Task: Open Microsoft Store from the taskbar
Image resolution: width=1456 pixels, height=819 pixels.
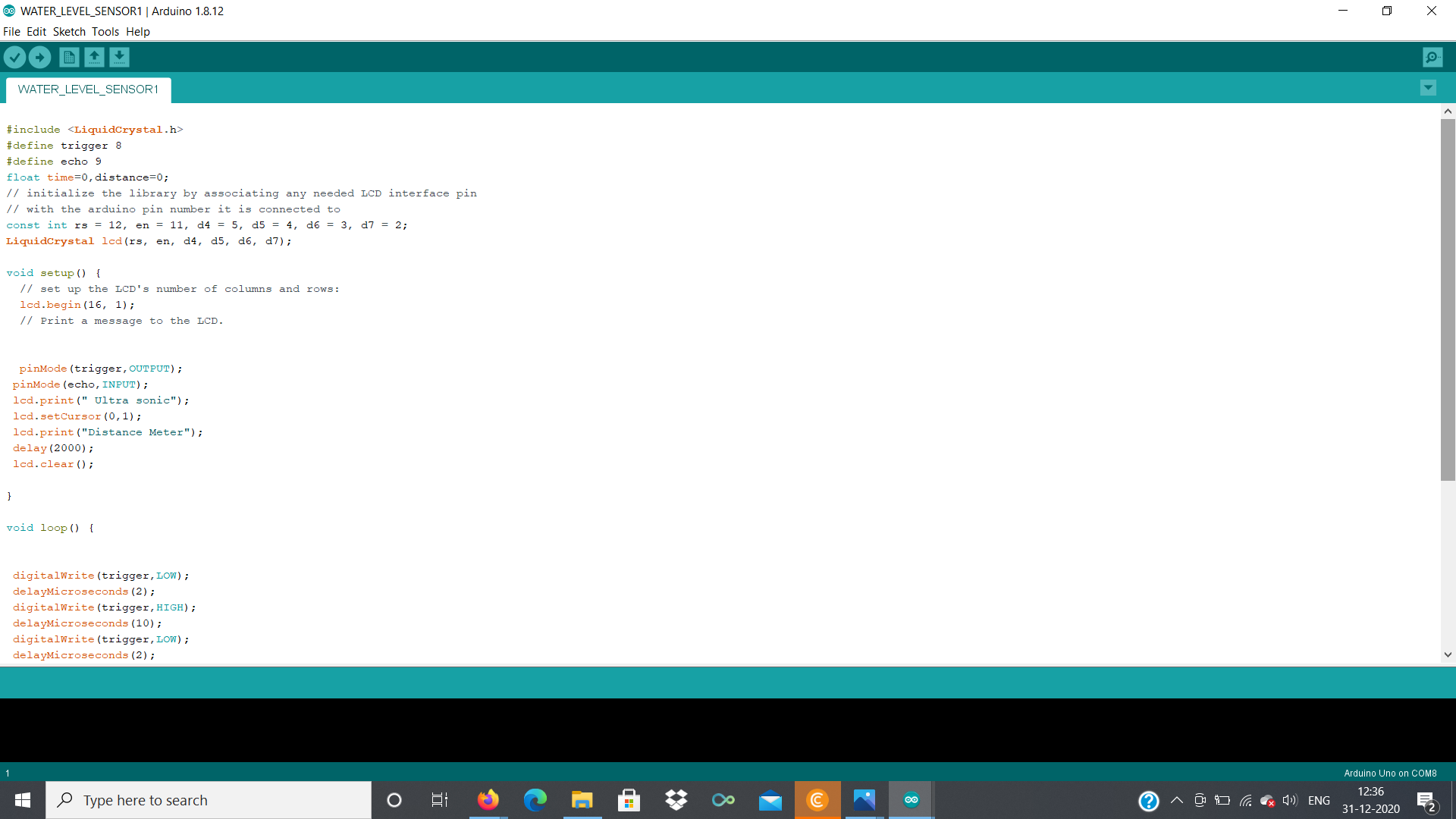Action: [x=629, y=800]
